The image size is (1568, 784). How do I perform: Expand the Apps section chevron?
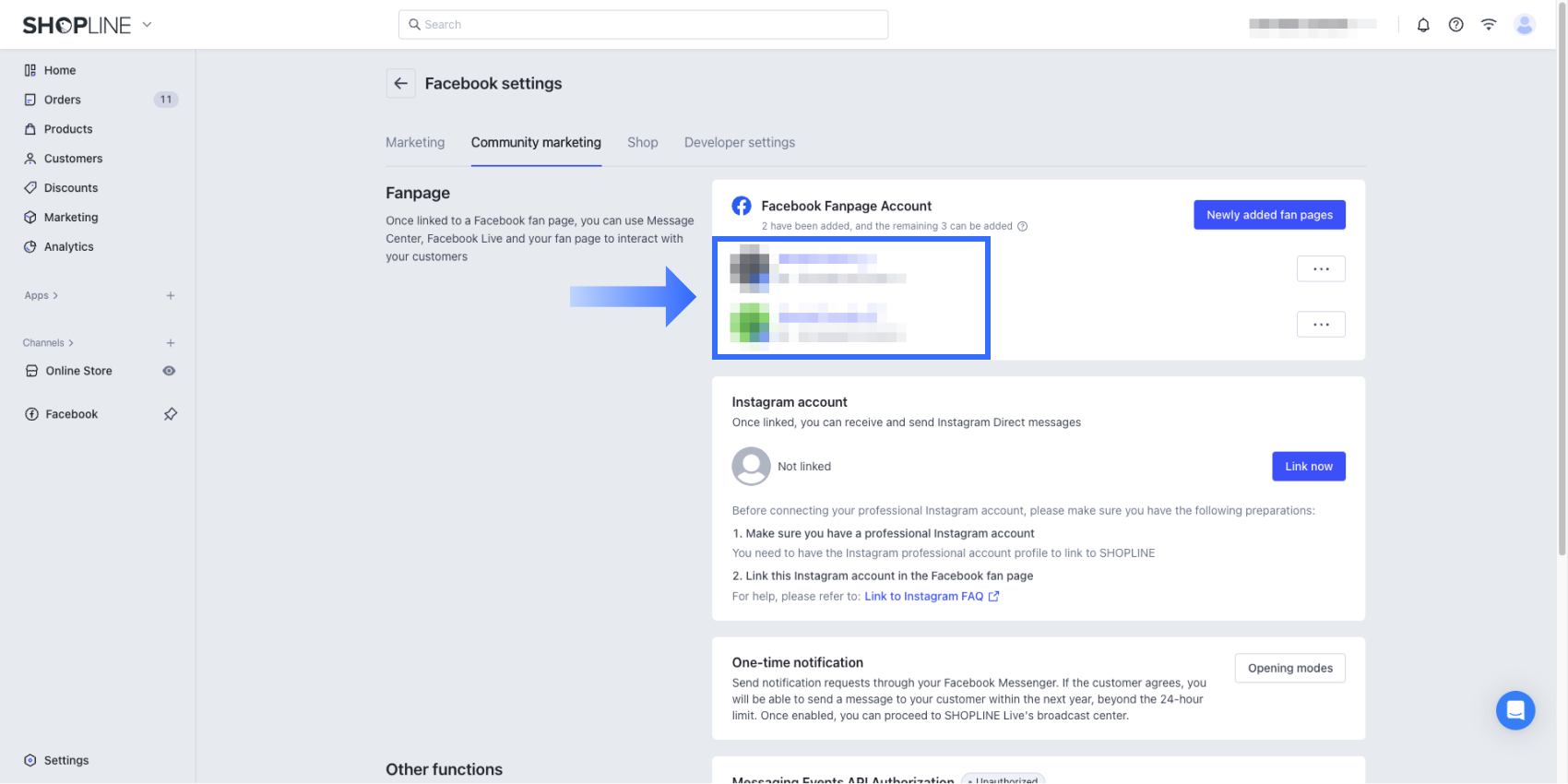coord(55,296)
